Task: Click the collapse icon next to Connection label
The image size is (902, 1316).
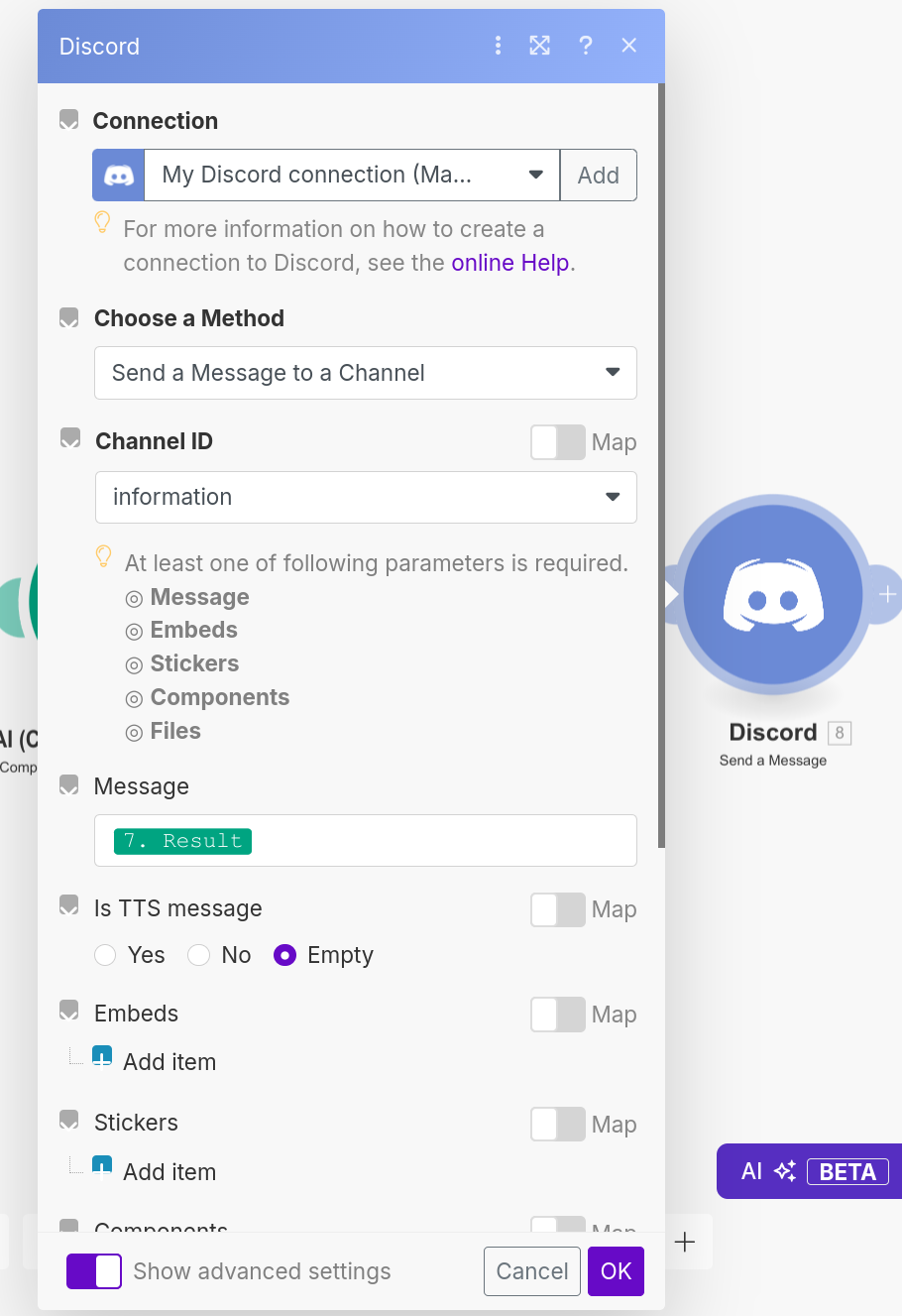Action: (68, 120)
